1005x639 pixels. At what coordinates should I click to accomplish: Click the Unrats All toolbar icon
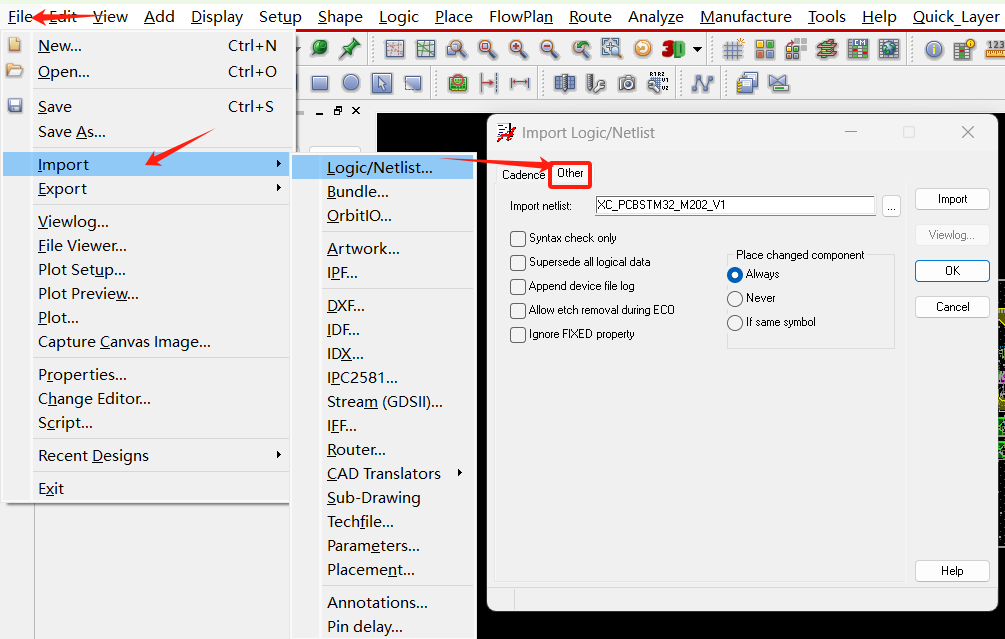tap(394, 49)
